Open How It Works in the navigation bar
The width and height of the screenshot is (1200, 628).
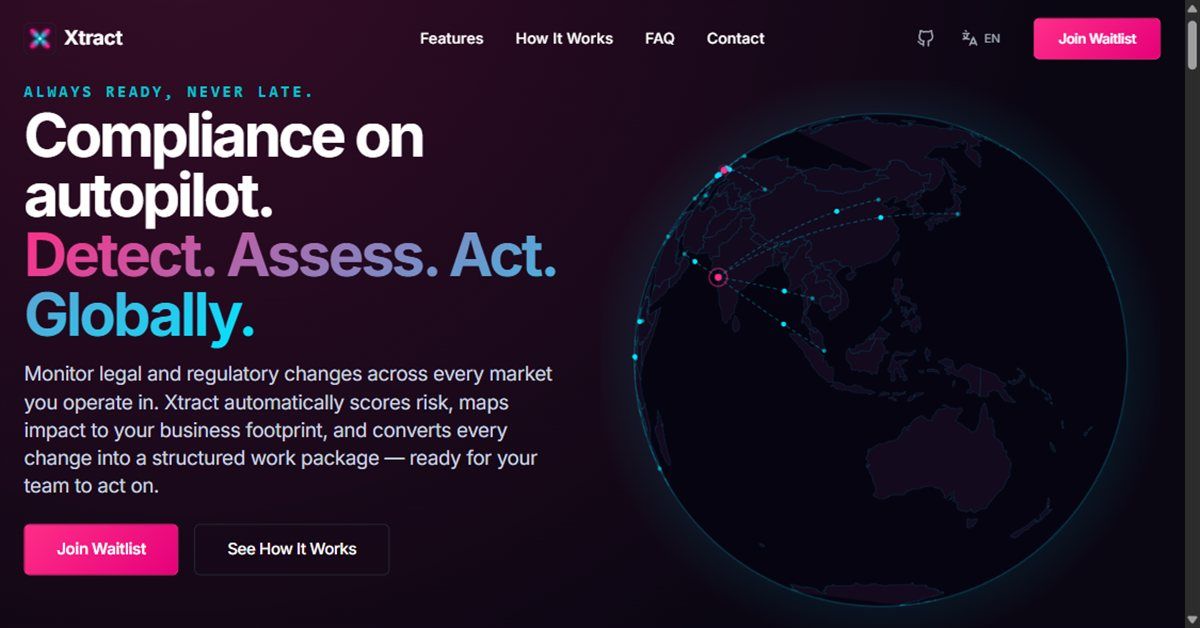564,39
